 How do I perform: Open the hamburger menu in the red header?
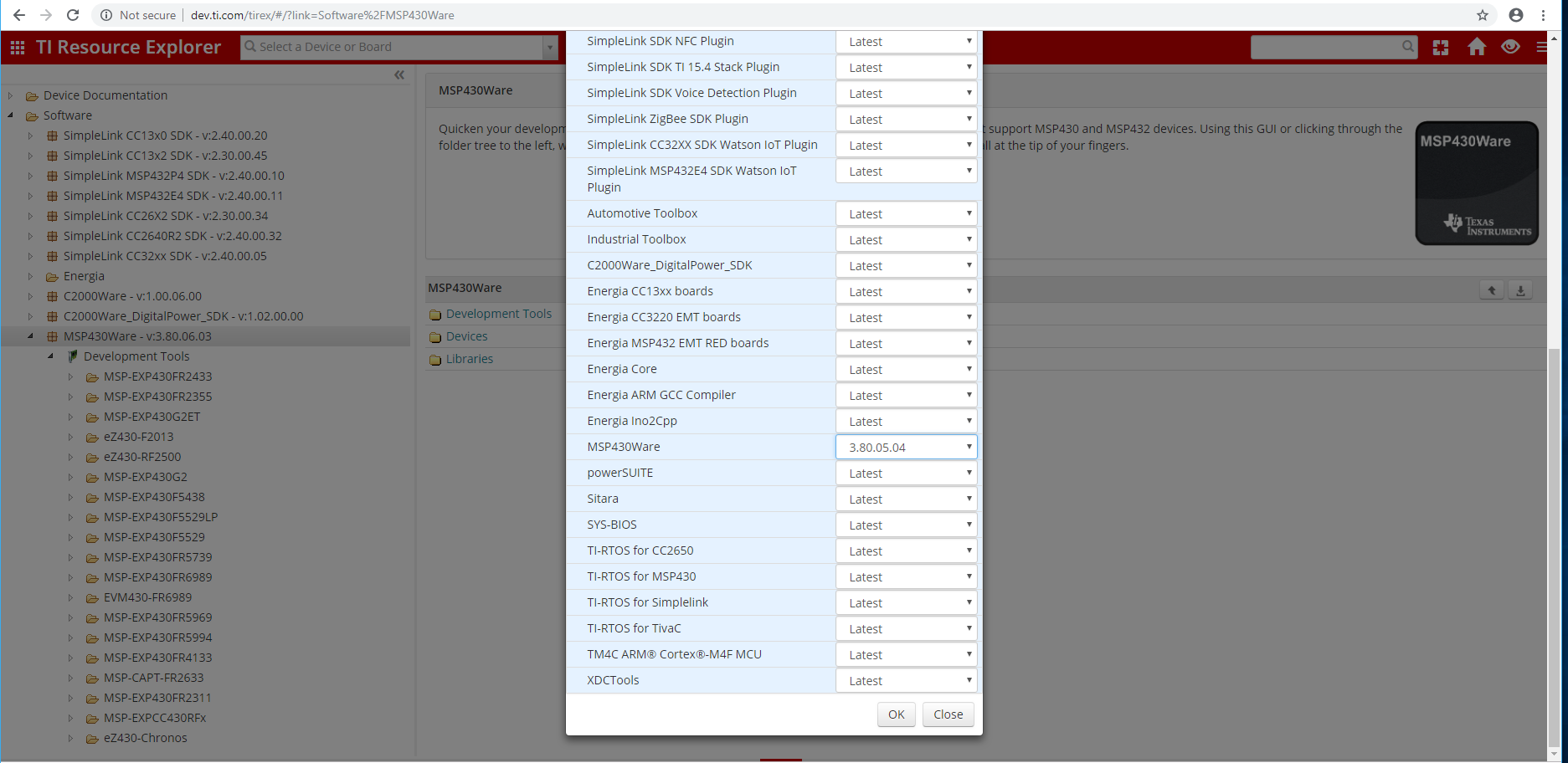(1542, 48)
